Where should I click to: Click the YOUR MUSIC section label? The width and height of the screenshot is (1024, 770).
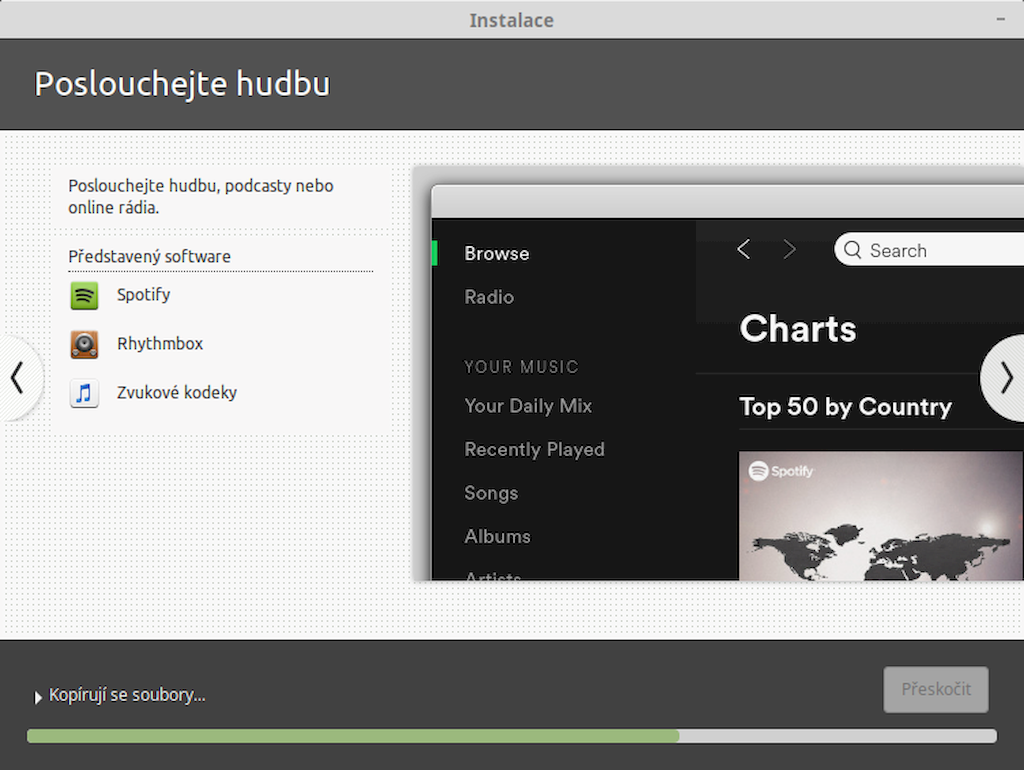[521, 367]
